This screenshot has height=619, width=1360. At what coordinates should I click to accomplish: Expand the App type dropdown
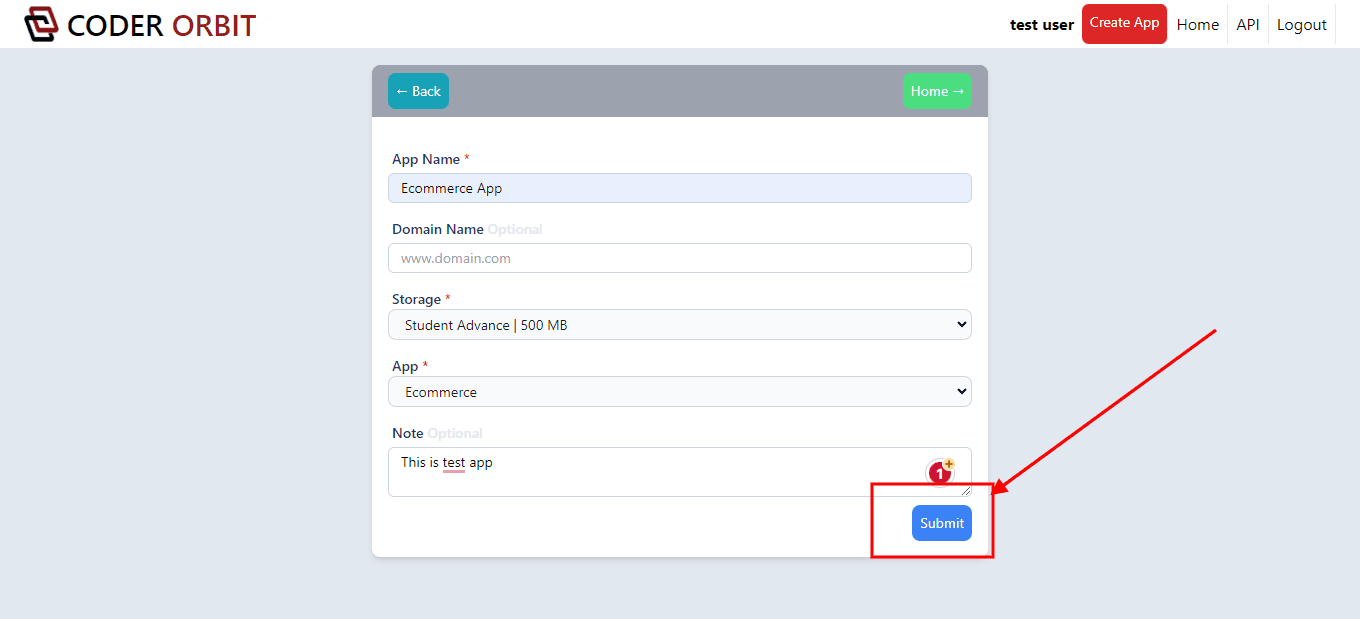[679, 392]
